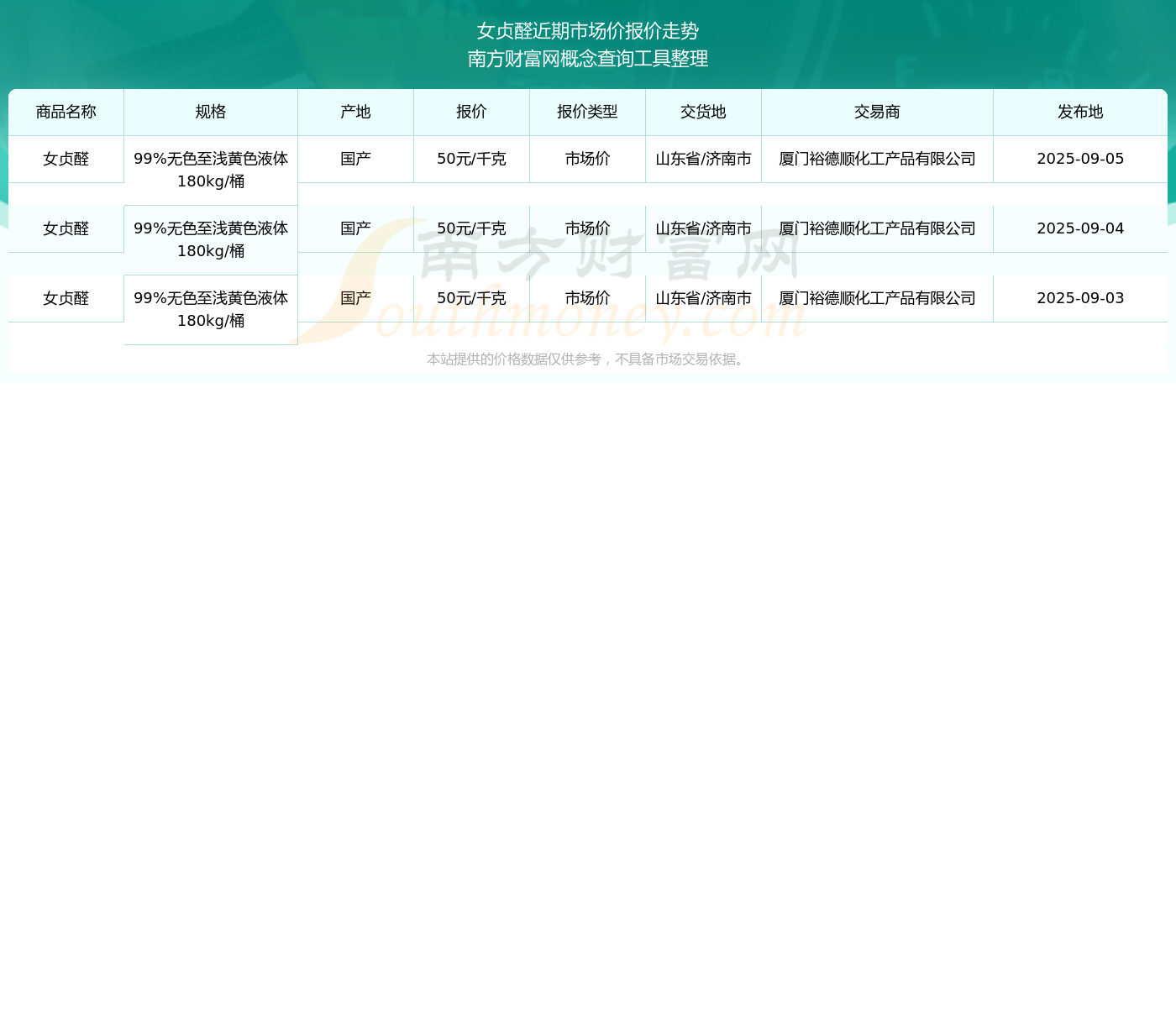1176x1012 pixels.
Task: Click the disclaimer text below the table
Action: (x=587, y=359)
